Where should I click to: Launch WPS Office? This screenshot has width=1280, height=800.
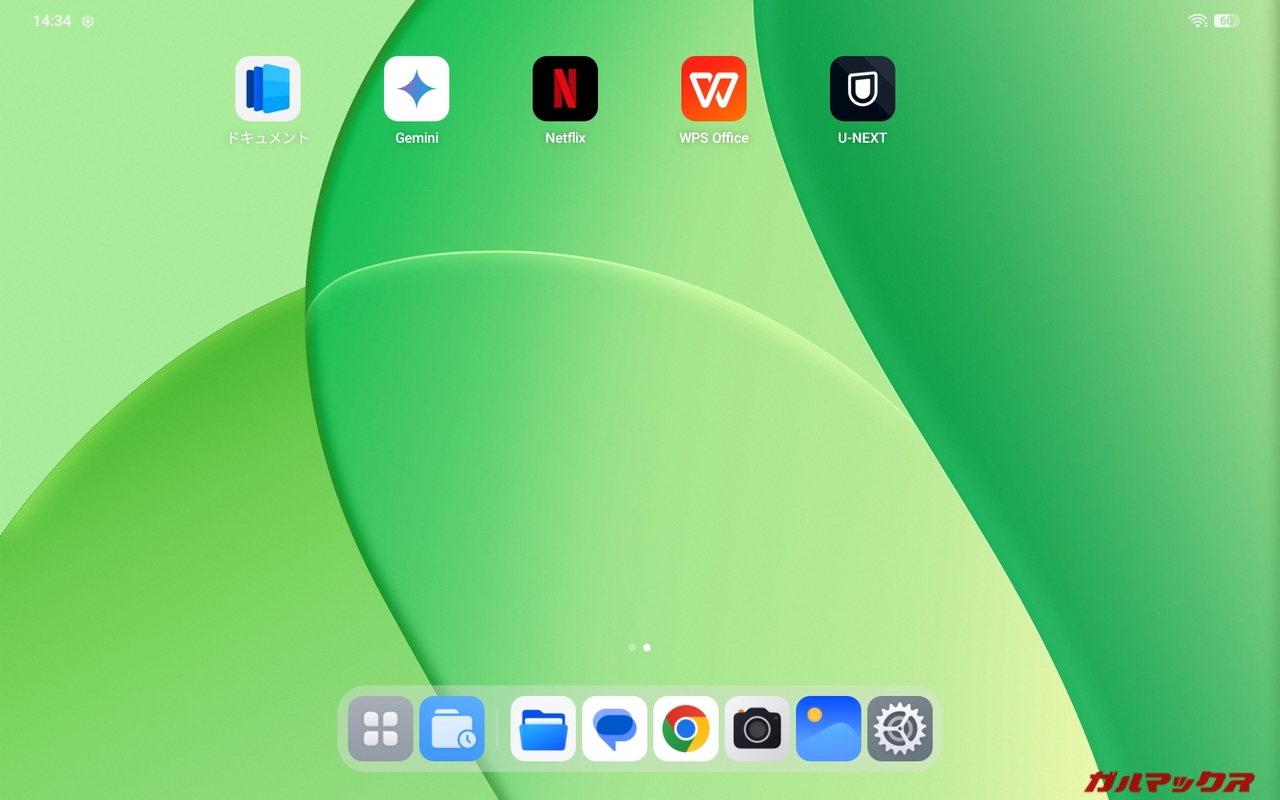pyautogui.click(x=714, y=89)
